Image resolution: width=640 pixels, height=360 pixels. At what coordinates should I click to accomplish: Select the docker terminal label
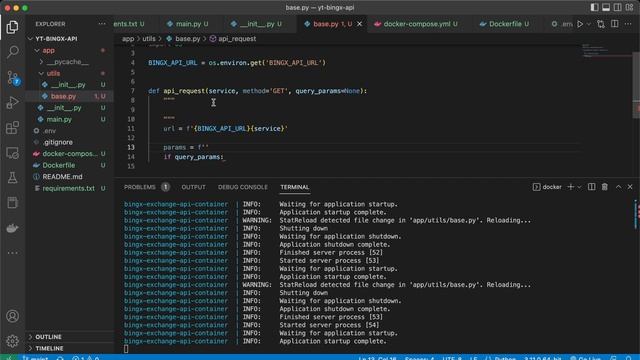pyautogui.click(x=547, y=187)
